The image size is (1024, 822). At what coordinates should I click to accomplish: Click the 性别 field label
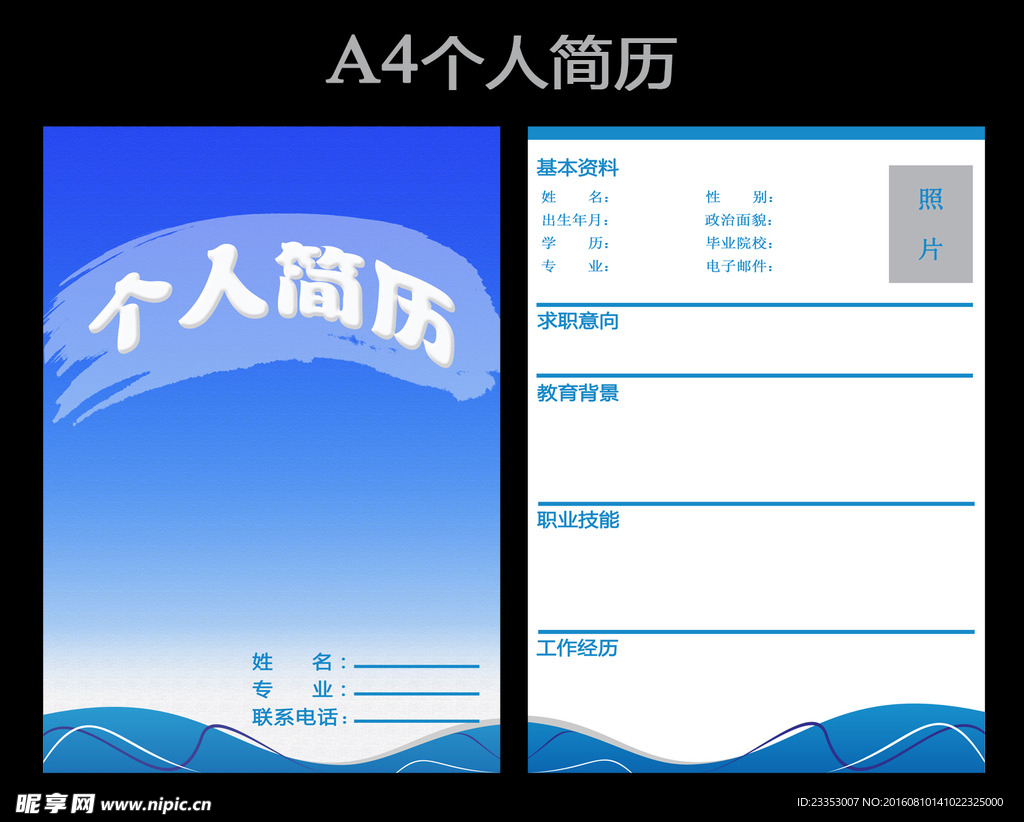[x=739, y=198]
